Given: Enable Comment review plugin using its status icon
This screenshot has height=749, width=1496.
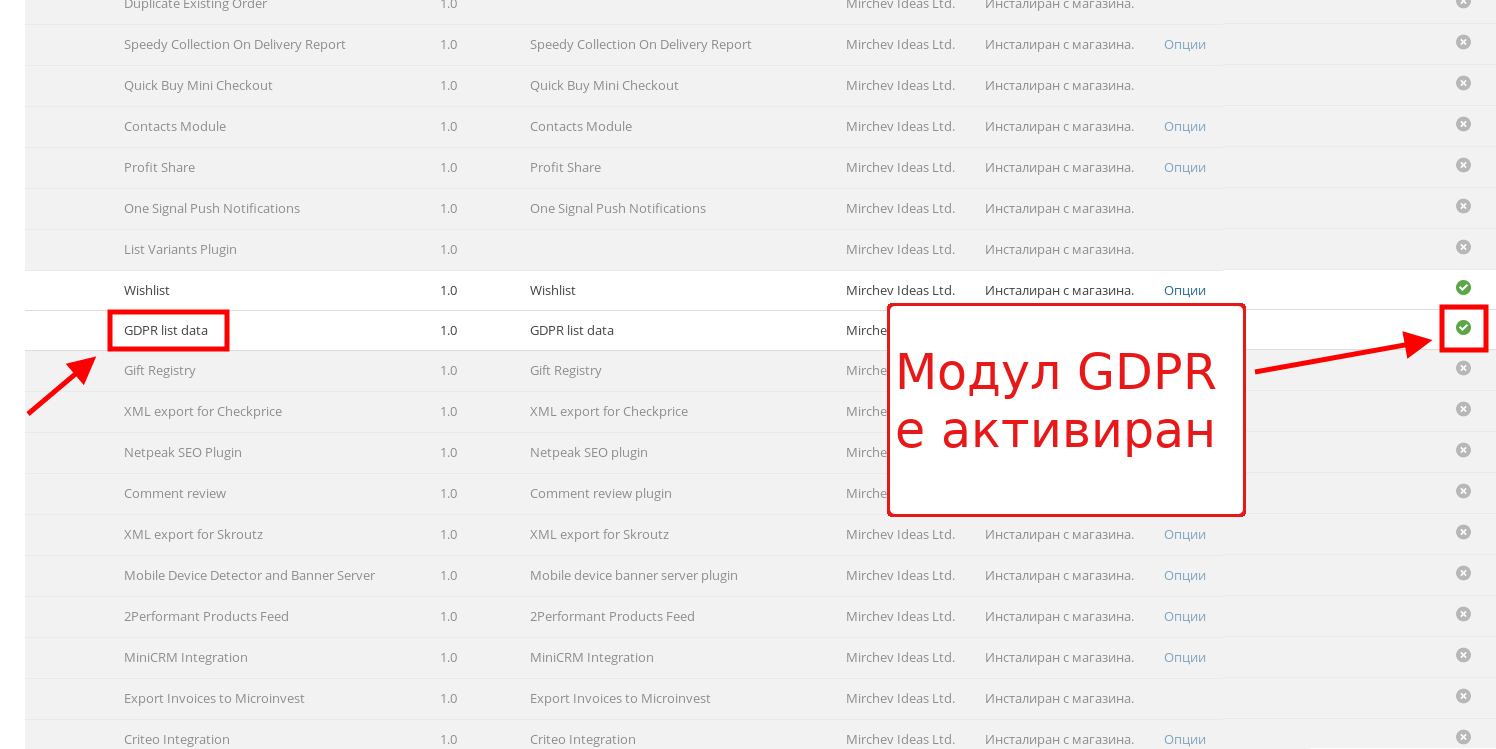Looking at the screenshot, I should point(1463,491).
